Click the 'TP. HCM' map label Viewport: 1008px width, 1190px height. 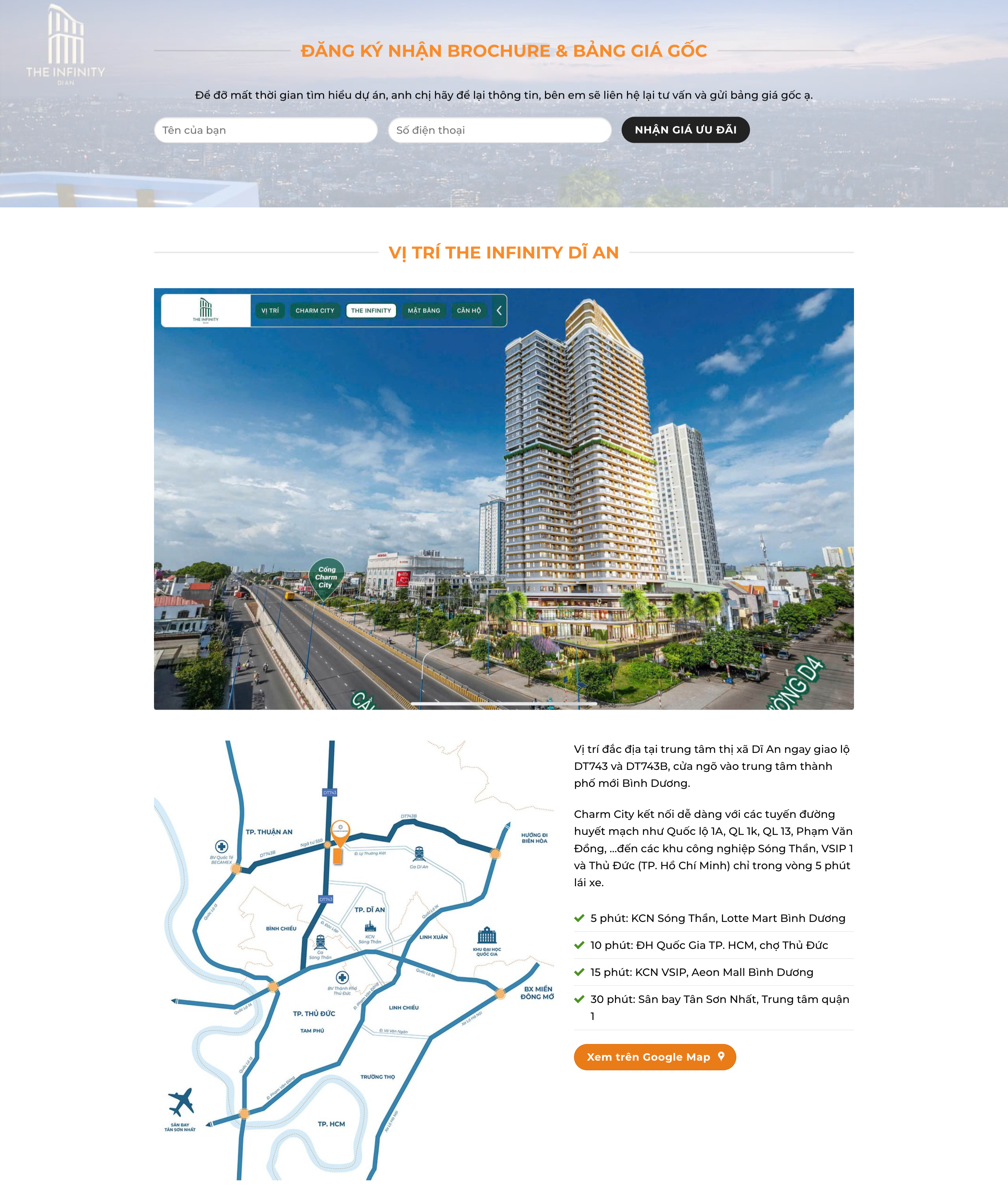point(331,1124)
